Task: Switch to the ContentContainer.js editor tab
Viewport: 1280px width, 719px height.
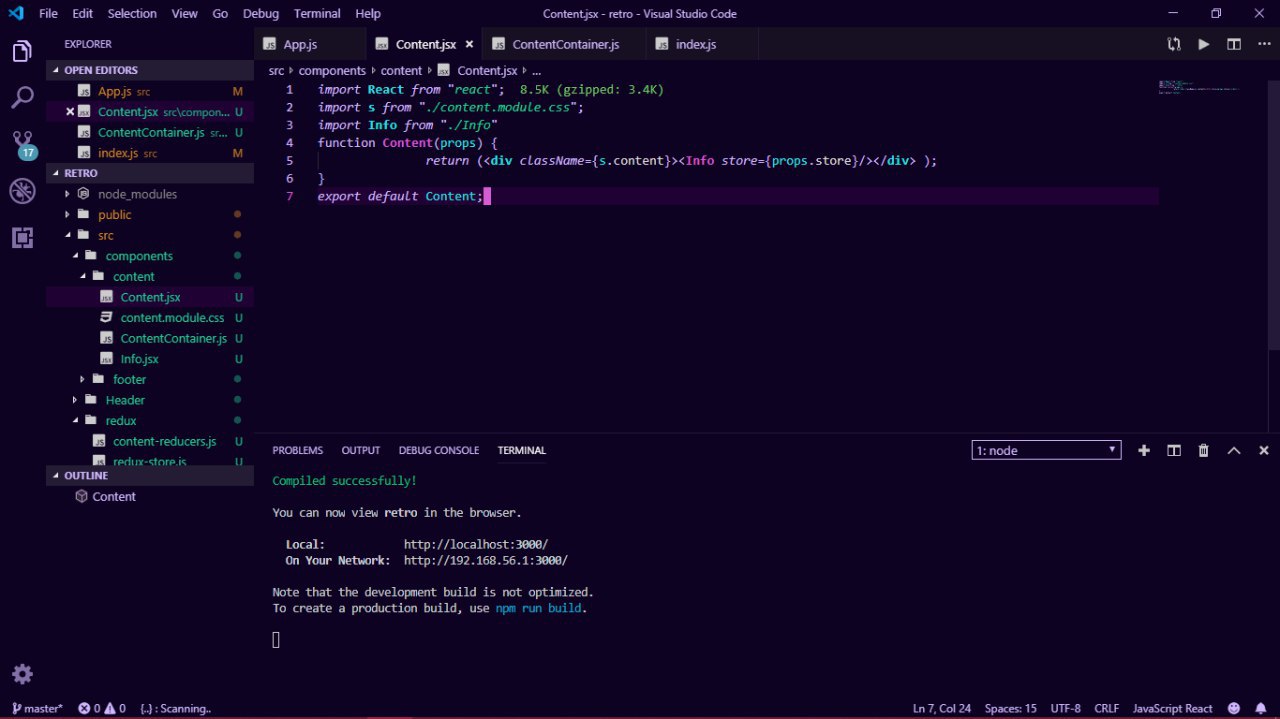Action: tap(565, 45)
